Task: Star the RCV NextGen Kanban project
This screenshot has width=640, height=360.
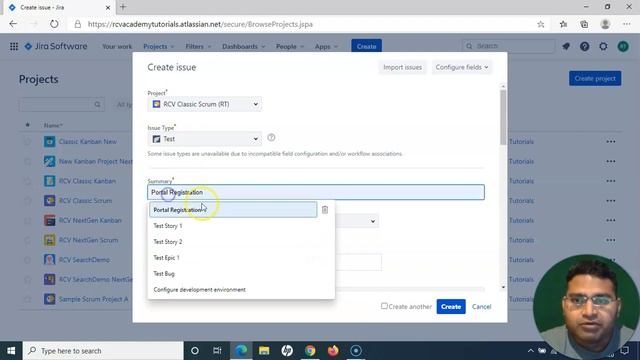Action: click(x=27, y=220)
